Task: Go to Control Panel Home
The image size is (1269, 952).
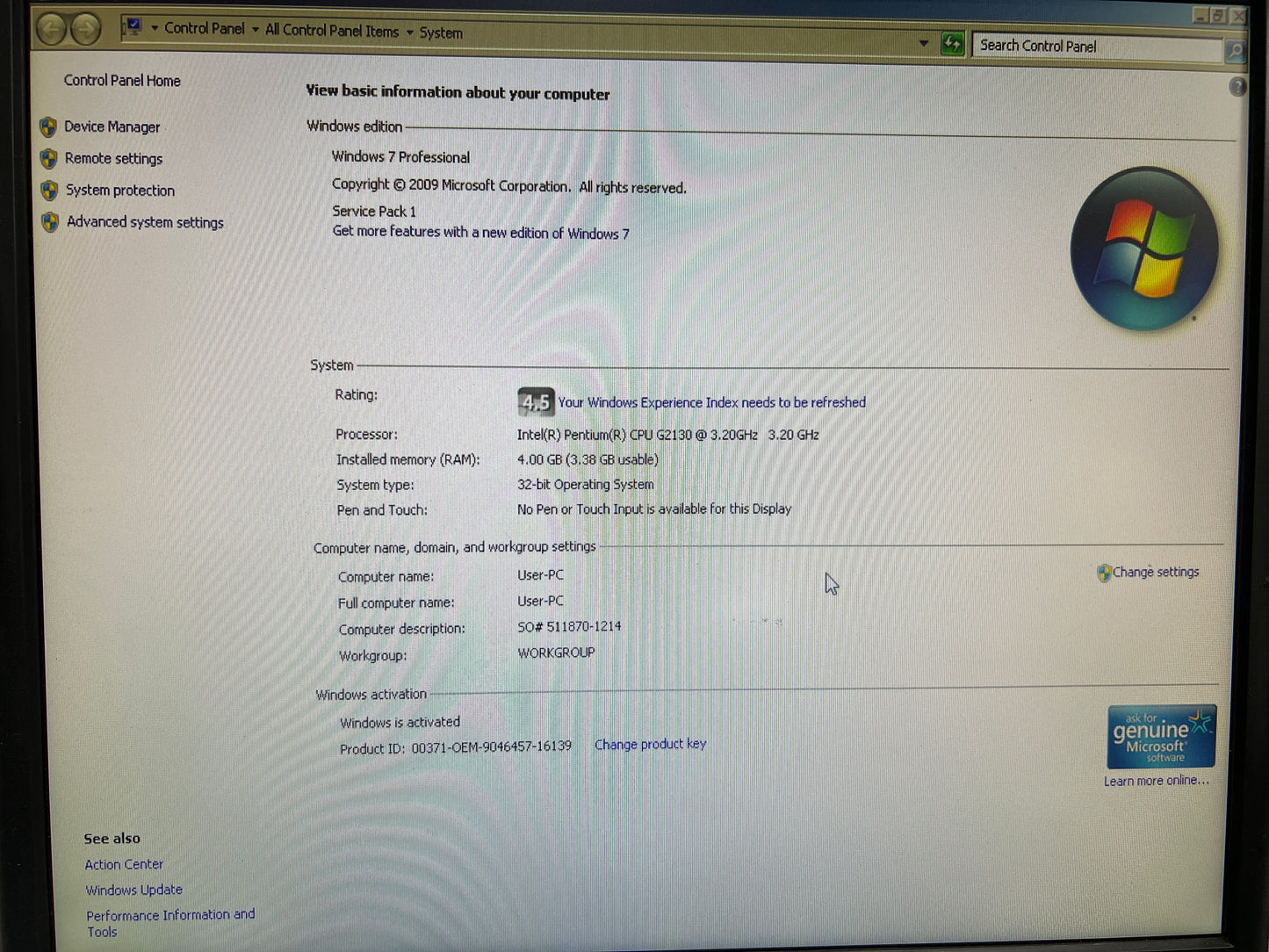Action: point(122,81)
